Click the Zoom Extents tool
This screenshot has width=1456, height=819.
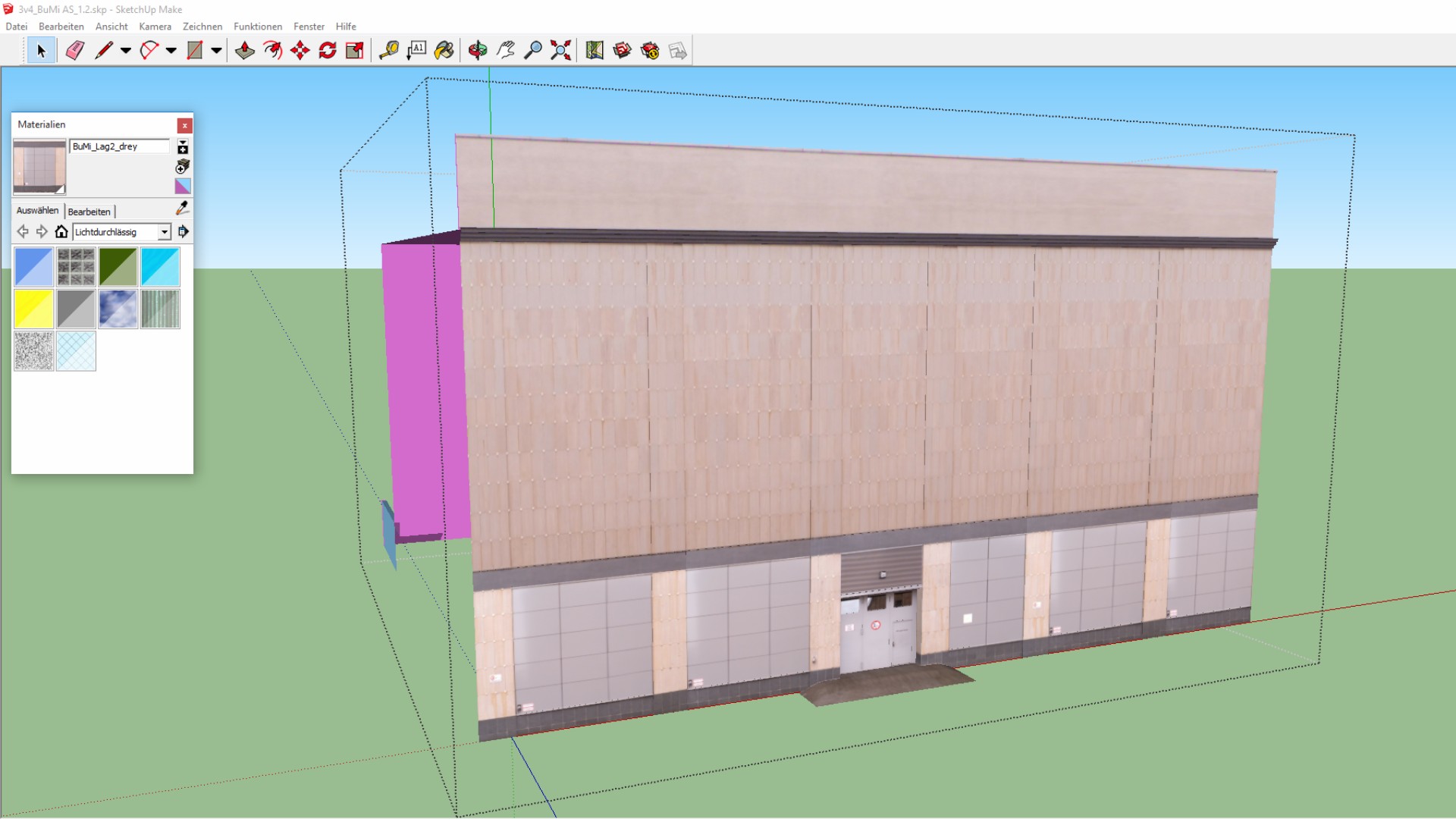click(560, 51)
